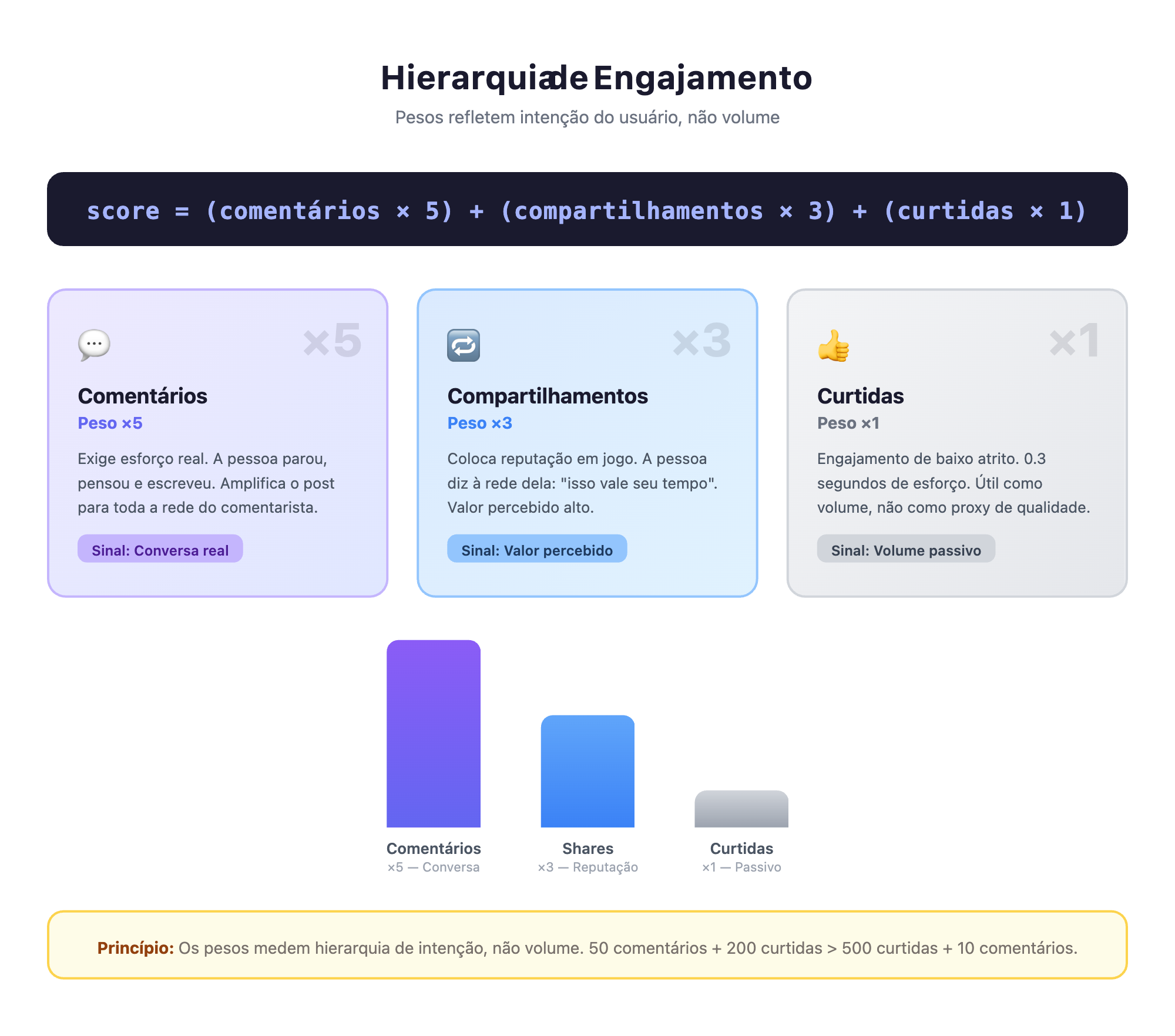Click the '×5 — Conversa' caption
The height and width of the screenshot is (1036, 1175).
[434, 867]
